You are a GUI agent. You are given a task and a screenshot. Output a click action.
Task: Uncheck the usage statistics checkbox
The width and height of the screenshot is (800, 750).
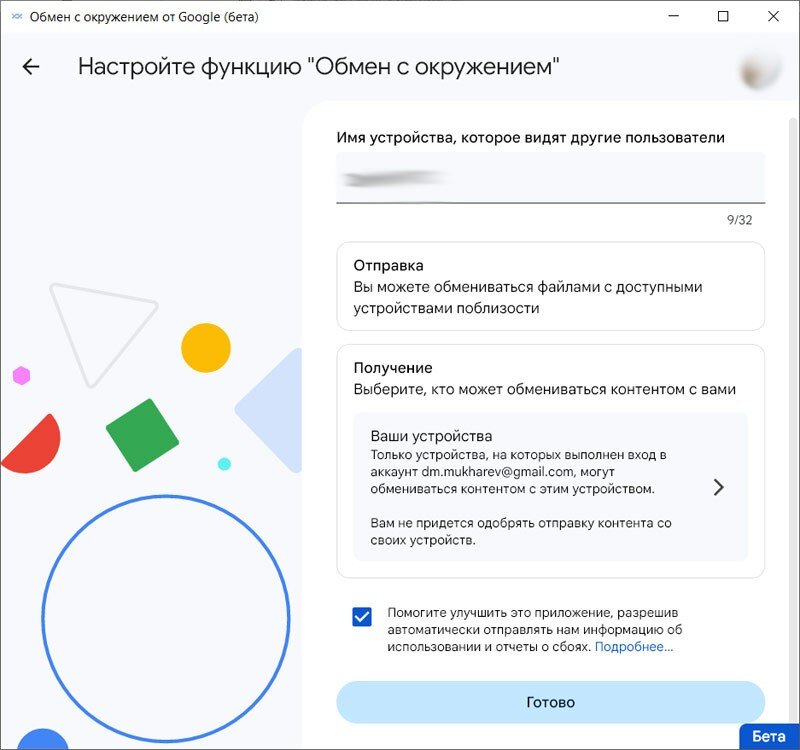(362, 617)
